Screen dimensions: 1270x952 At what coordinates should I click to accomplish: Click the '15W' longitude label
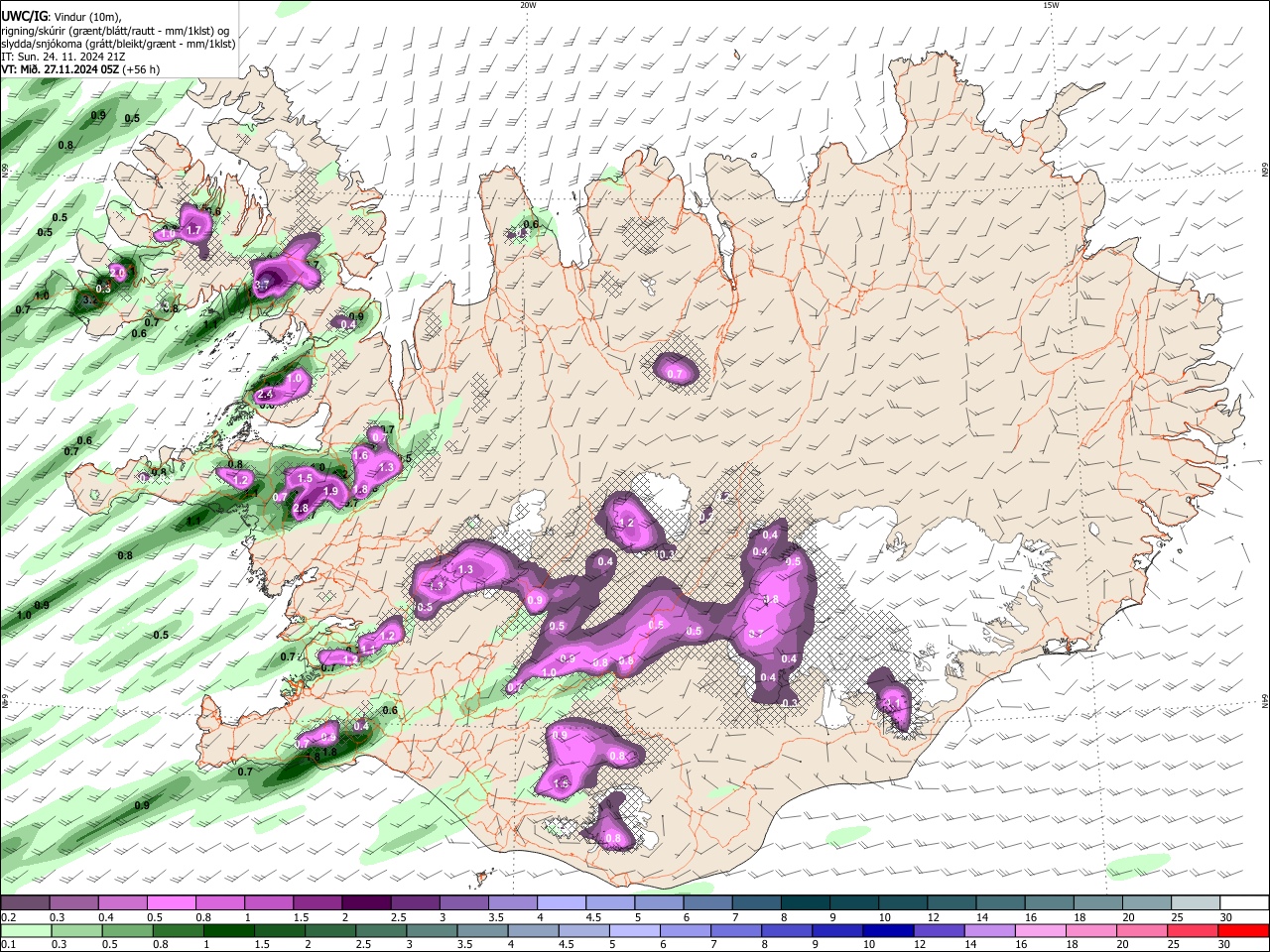point(1051,5)
